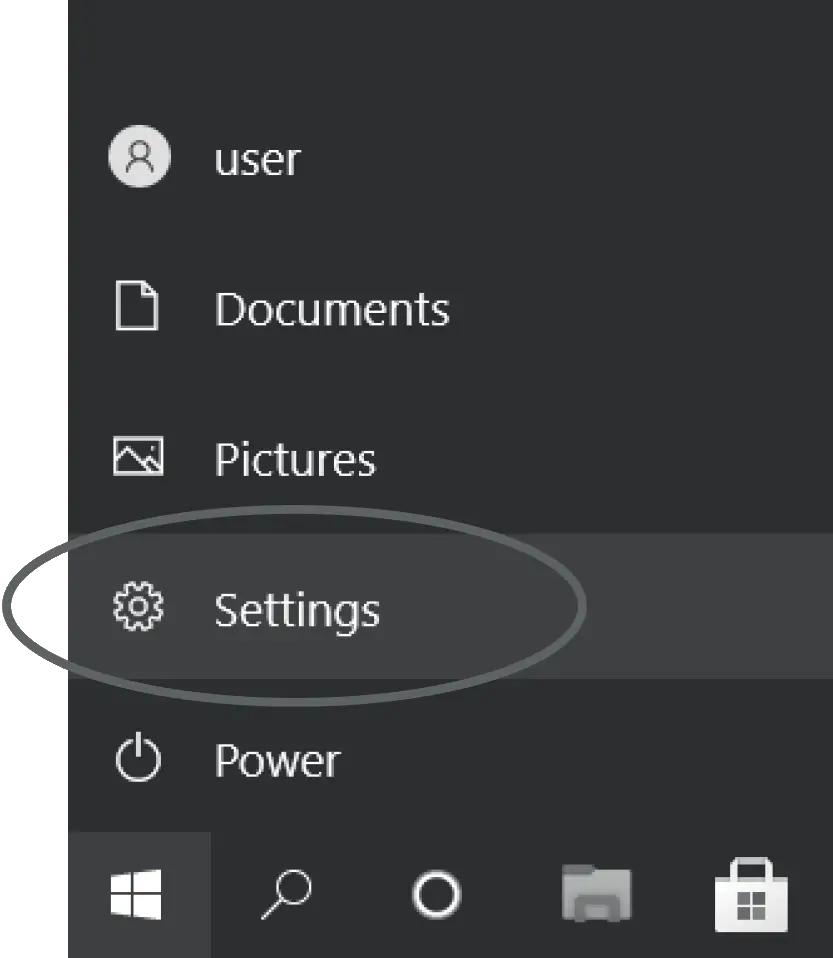Screen dimensions: 833x958
Task: Click the Windows Start logo button
Action: pos(137,893)
